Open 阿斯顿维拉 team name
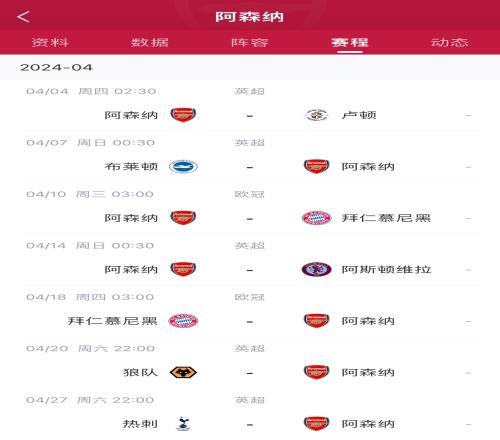The image size is (500, 440). 386,269
